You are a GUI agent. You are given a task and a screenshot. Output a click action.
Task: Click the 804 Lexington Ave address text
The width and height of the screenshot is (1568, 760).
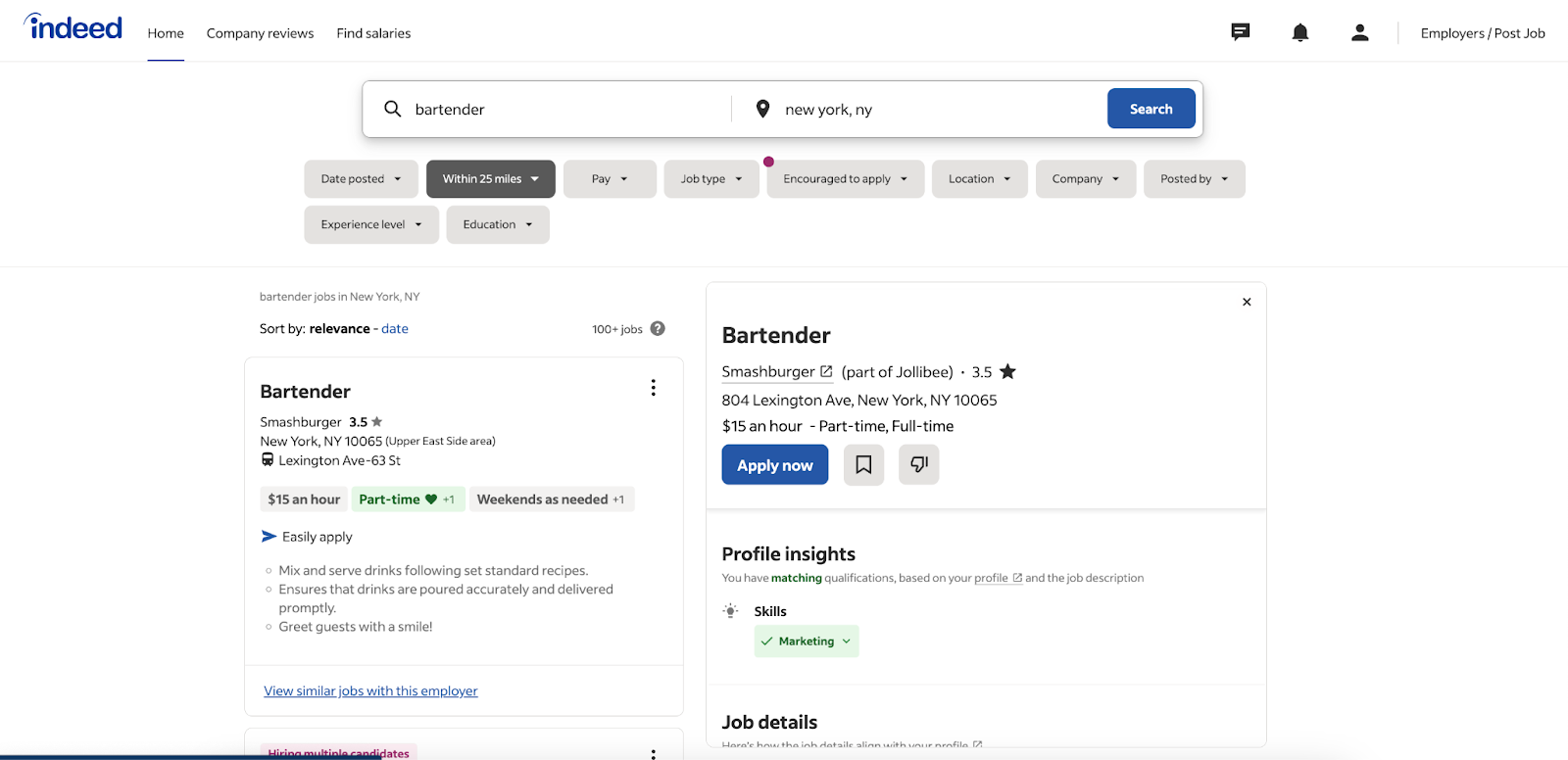point(859,401)
